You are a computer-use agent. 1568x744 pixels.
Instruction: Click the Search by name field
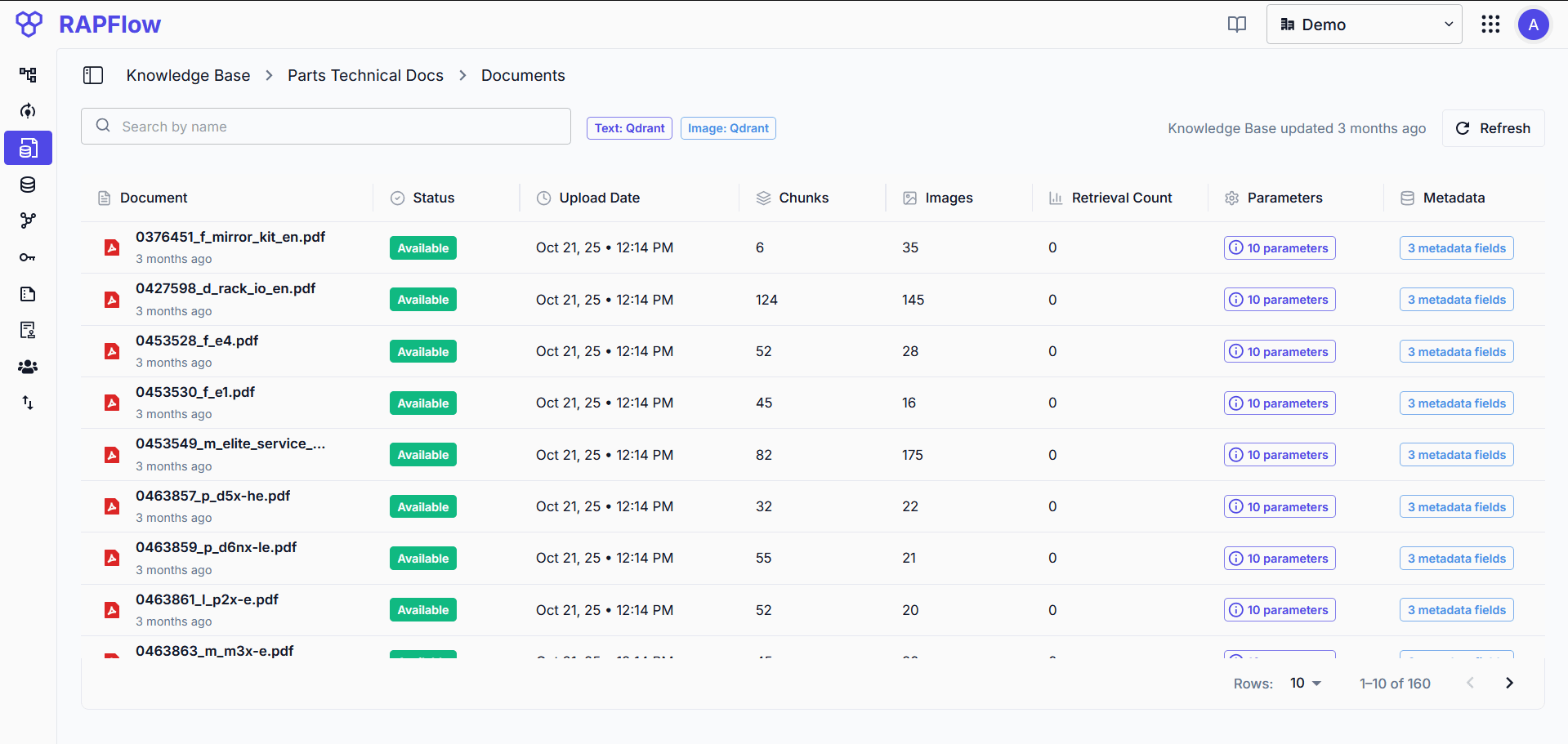coord(326,127)
